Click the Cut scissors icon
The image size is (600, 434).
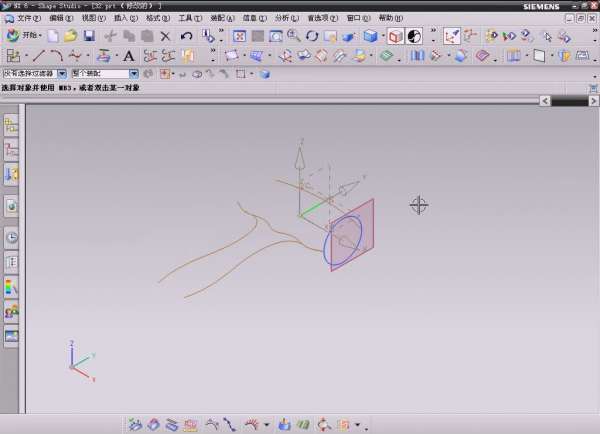tap(111, 36)
